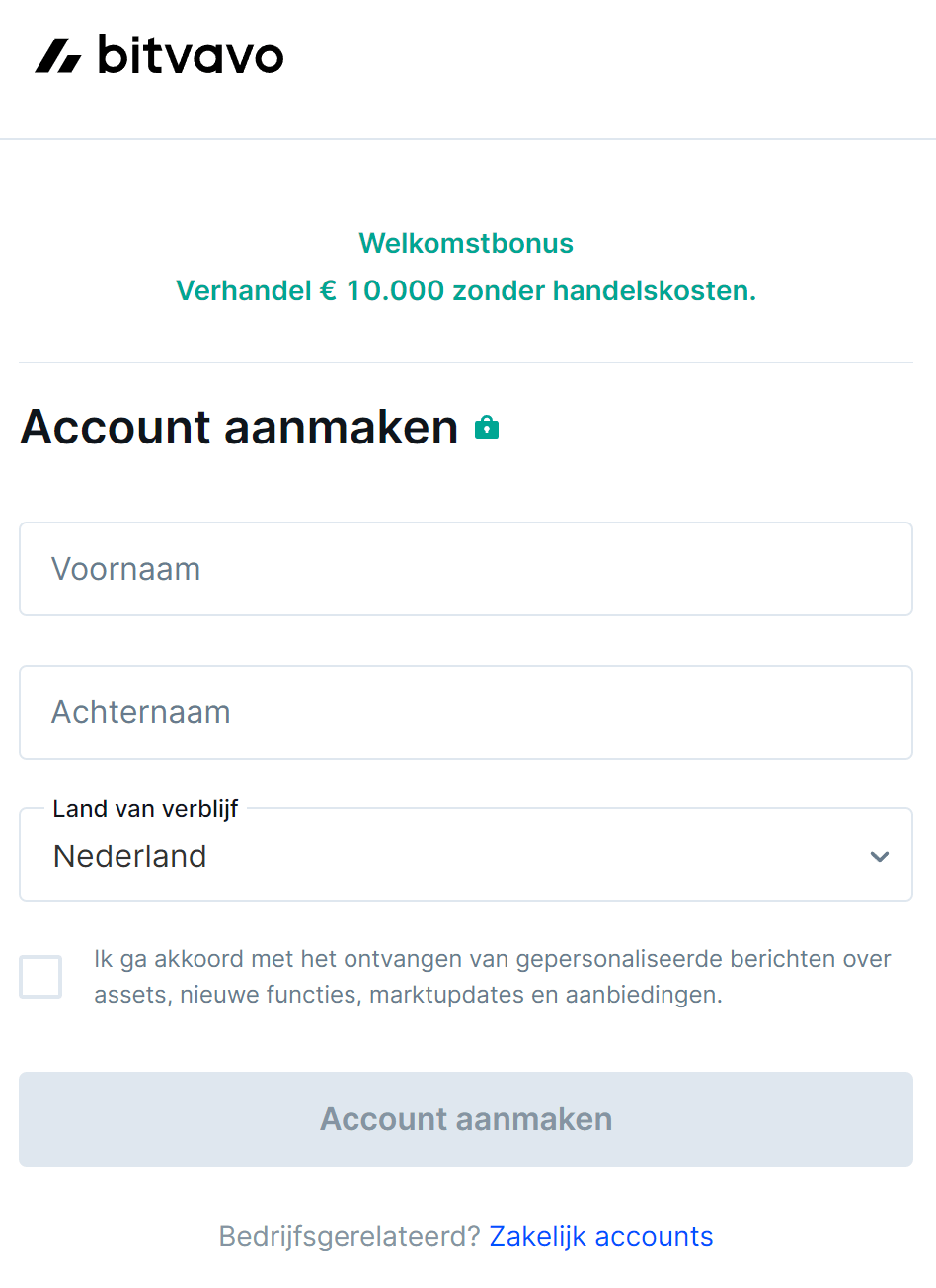936x1288 pixels.
Task: Click inside the 'Voornaam' input field
Action: [466, 569]
